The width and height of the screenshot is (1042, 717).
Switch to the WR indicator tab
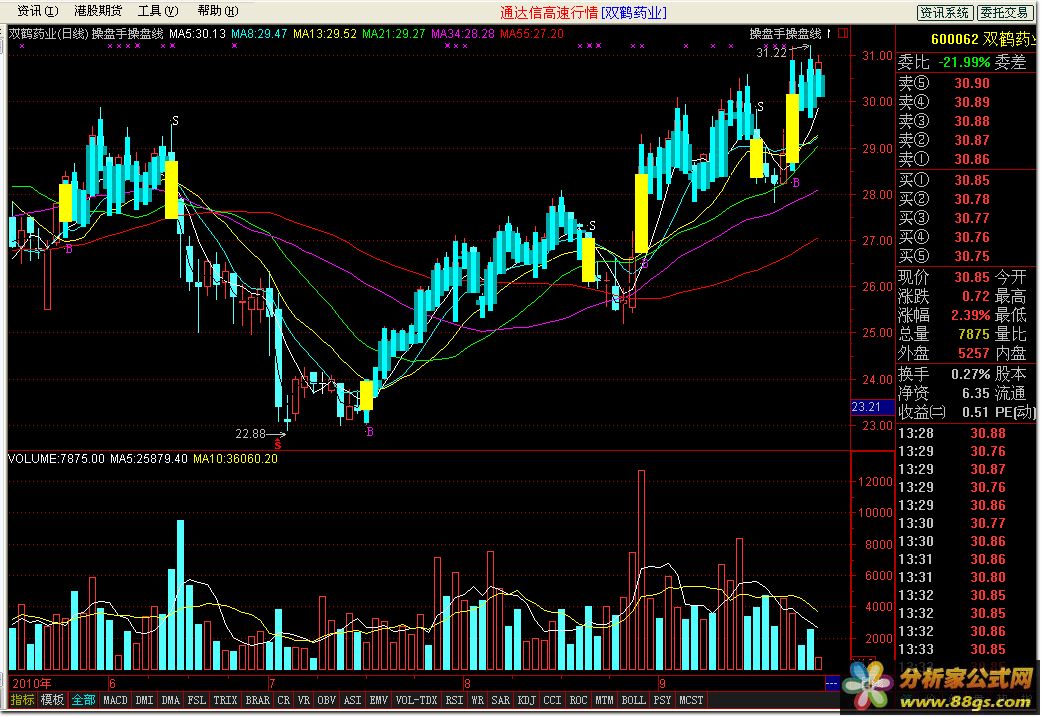tap(477, 700)
